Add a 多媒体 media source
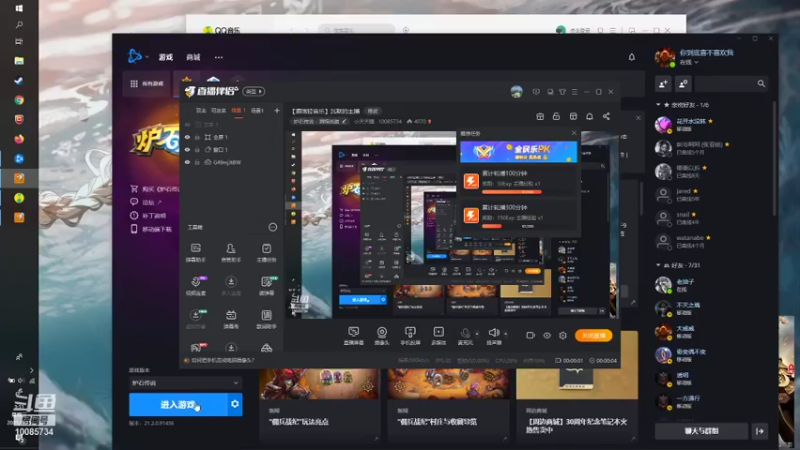The height and width of the screenshot is (450, 800). pos(438,336)
